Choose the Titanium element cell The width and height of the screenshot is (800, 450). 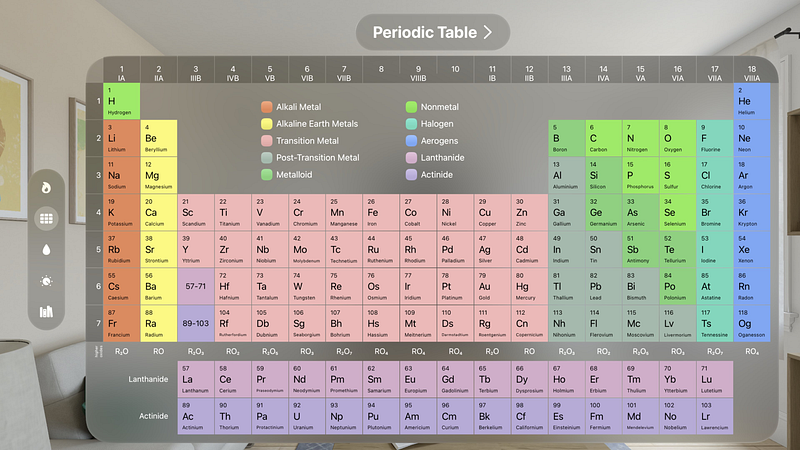coord(233,212)
